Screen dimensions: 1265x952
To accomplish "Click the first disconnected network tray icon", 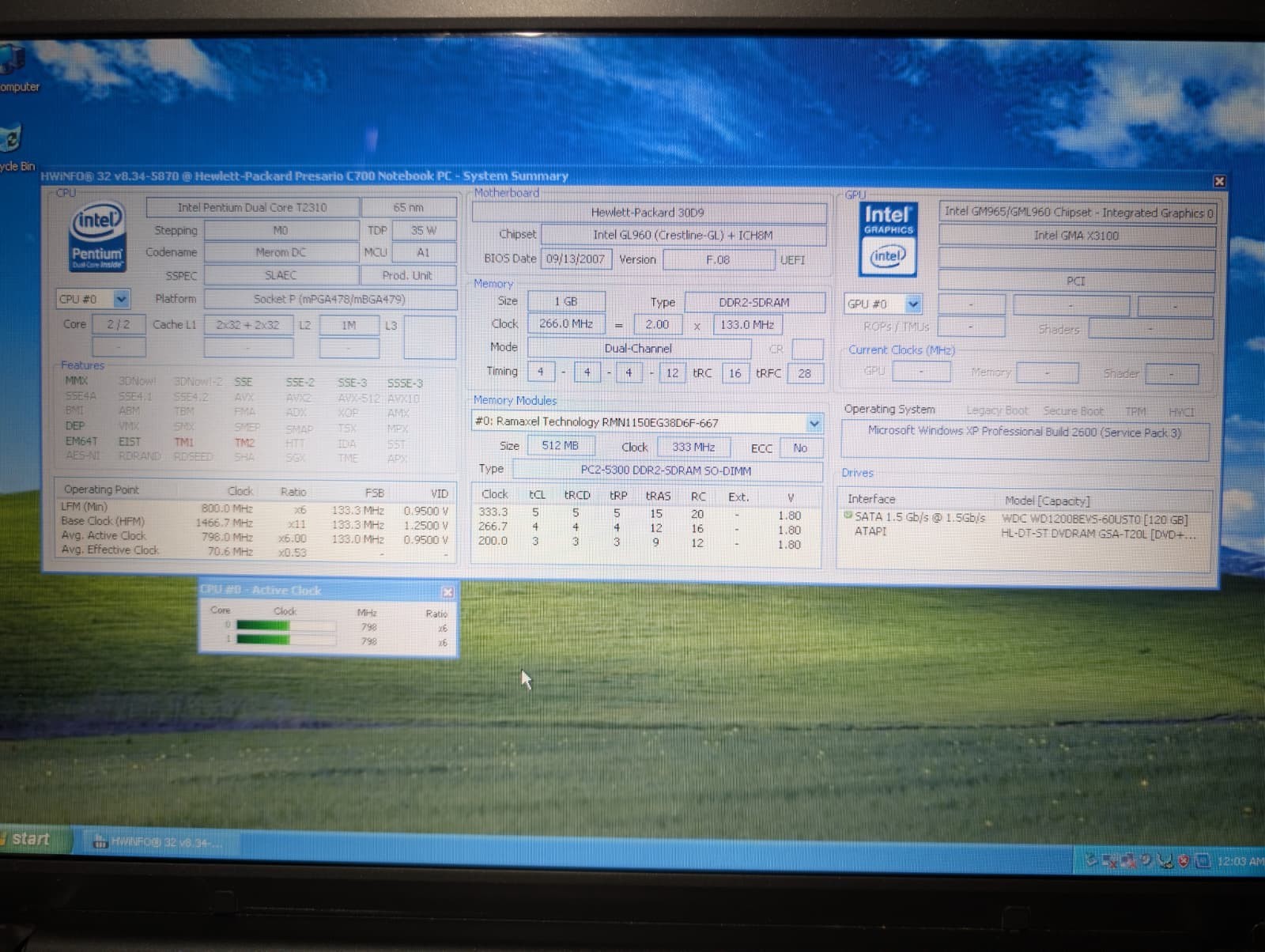I will pos(1111,860).
